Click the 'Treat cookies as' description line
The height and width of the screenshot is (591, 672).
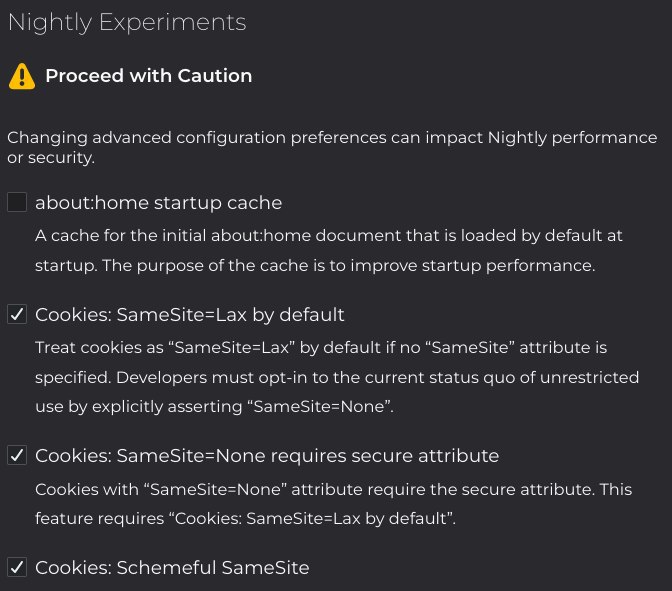(x=321, y=348)
